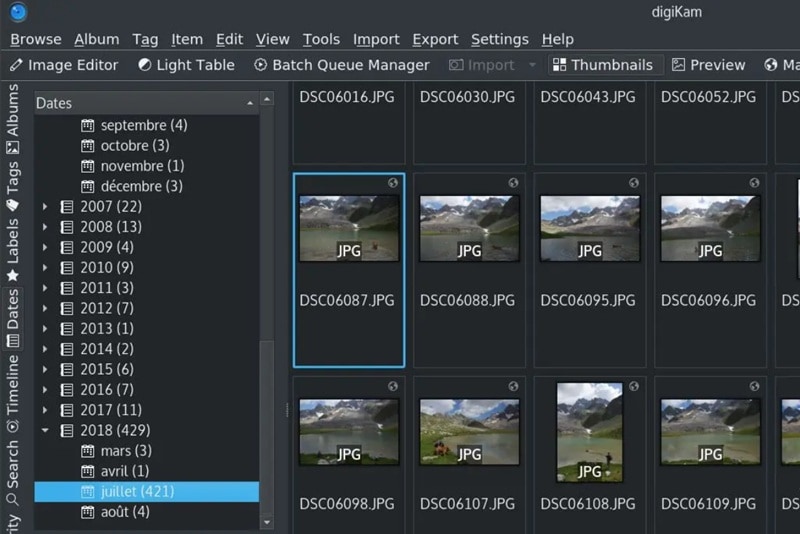Open the Item menu
This screenshot has width=800, height=534.
coord(187,39)
